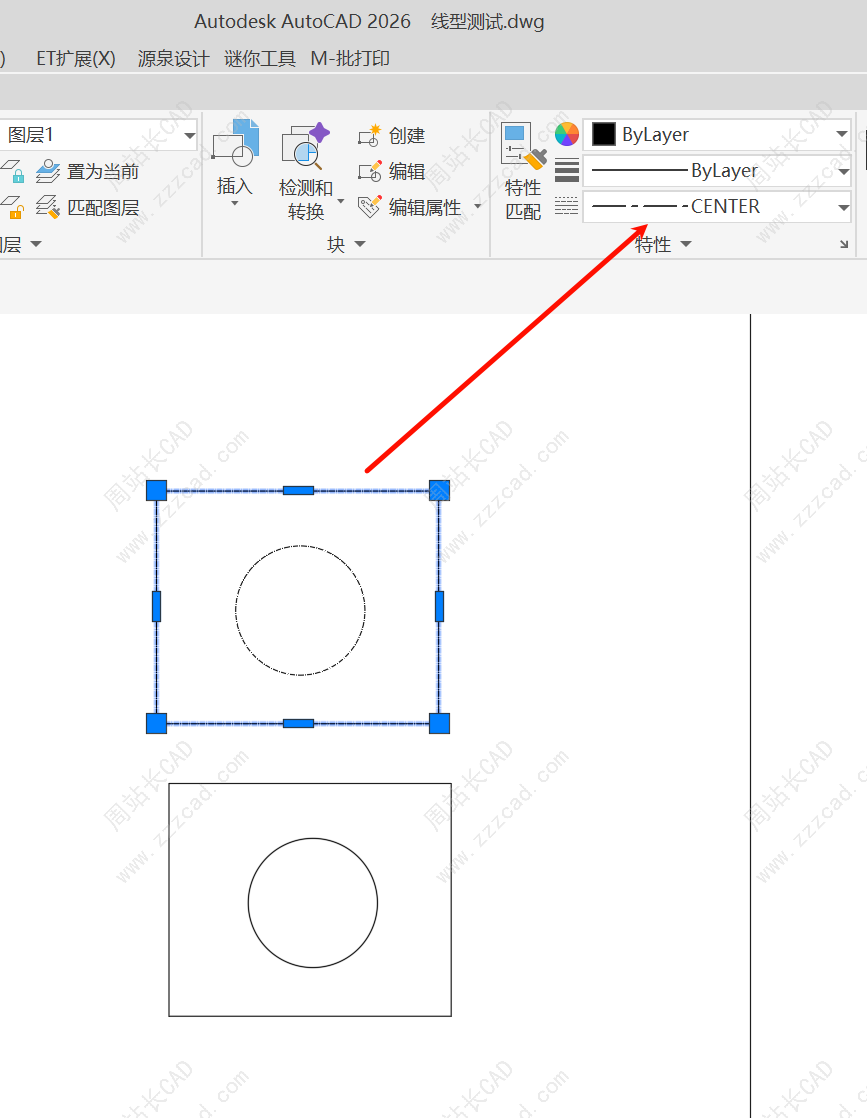This screenshot has height=1118, width=867.
Task: Open the M-批打印 menu
Action: 350,59
